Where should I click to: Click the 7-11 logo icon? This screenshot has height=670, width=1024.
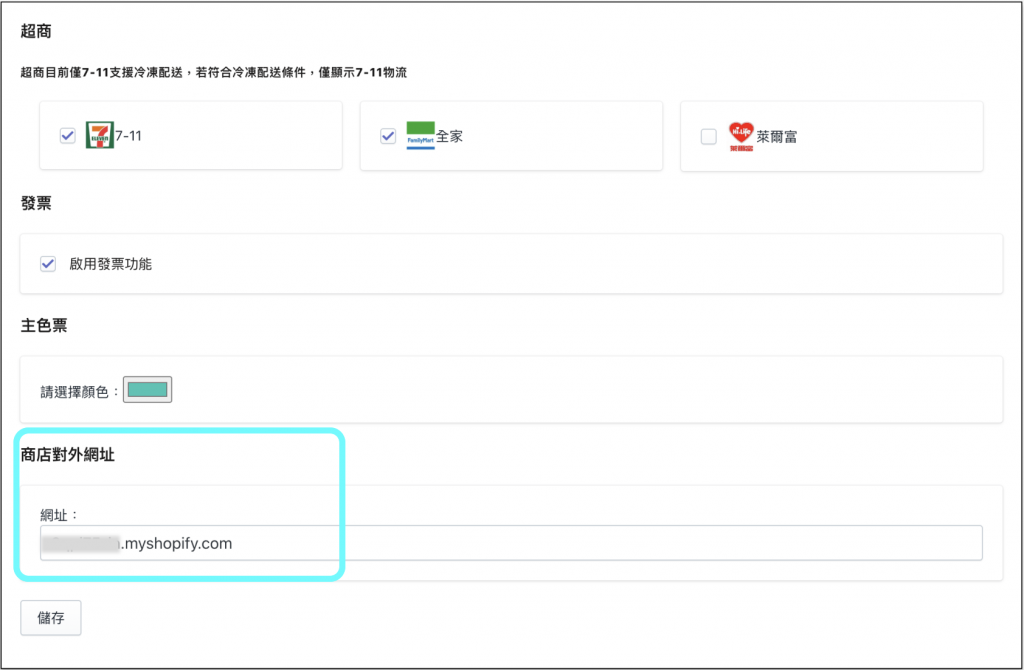pyautogui.click(x=100, y=135)
